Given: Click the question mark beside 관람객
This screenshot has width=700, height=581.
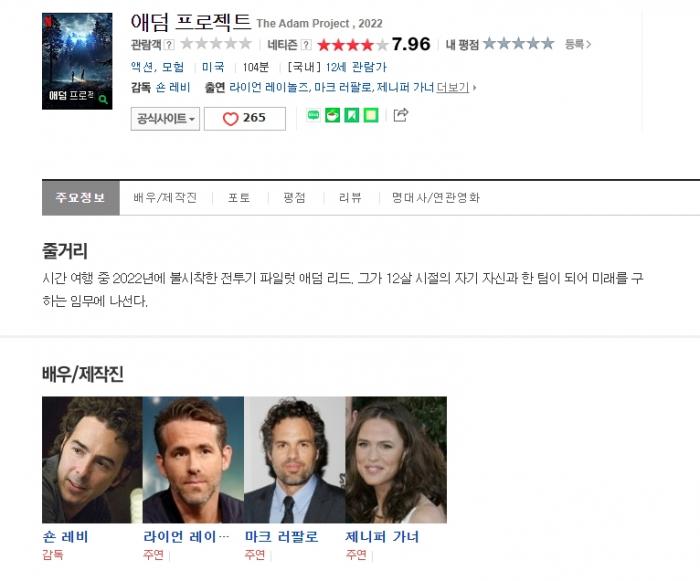Looking at the screenshot, I should [169, 45].
